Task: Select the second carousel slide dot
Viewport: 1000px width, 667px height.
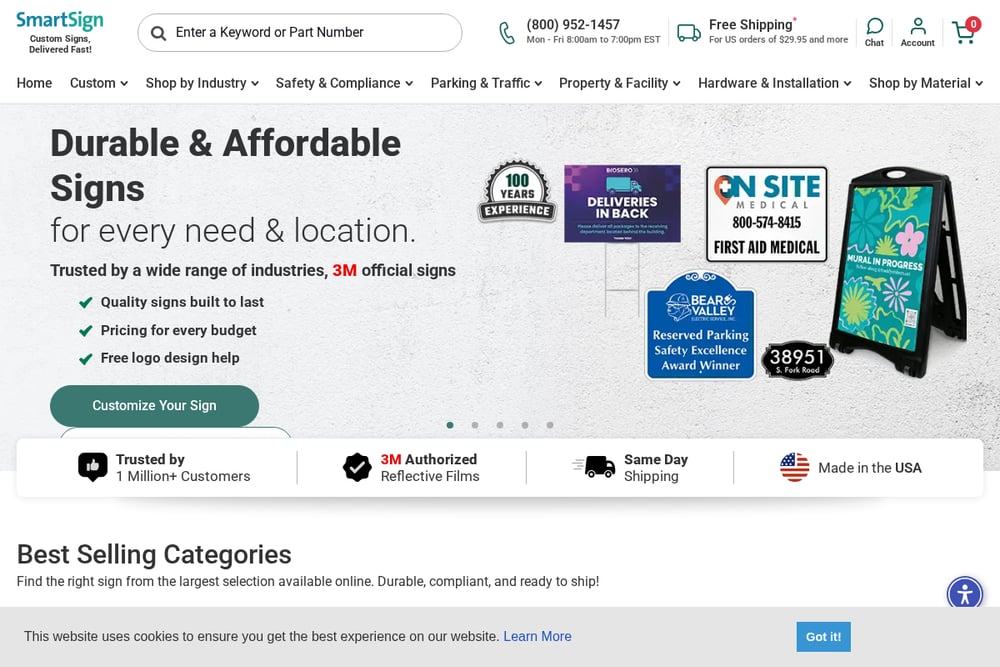Action: tap(475, 425)
